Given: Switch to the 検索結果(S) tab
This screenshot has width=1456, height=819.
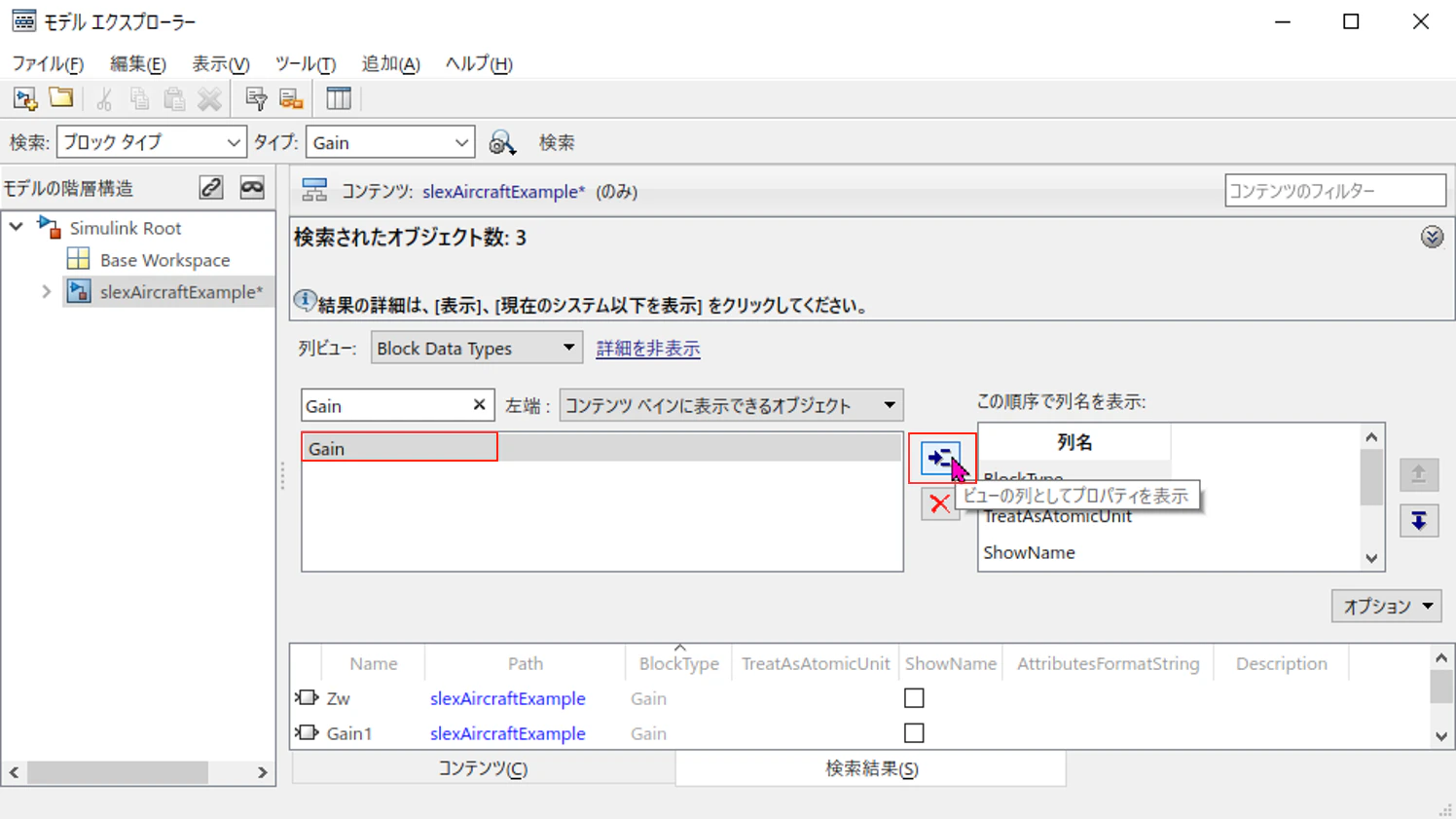Looking at the screenshot, I should click(x=871, y=768).
